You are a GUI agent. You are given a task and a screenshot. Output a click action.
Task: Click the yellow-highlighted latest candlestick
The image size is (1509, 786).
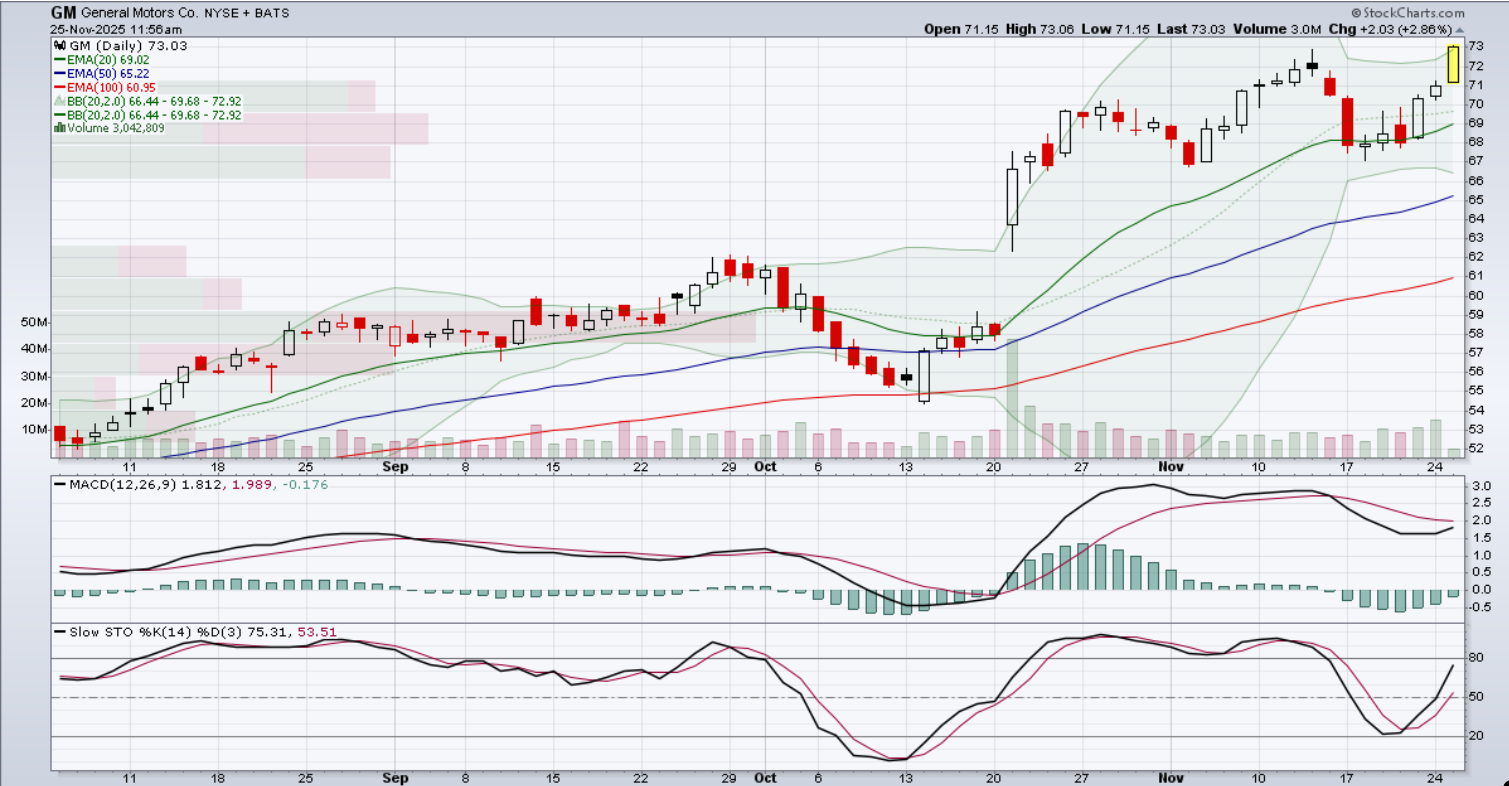point(1453,64)
